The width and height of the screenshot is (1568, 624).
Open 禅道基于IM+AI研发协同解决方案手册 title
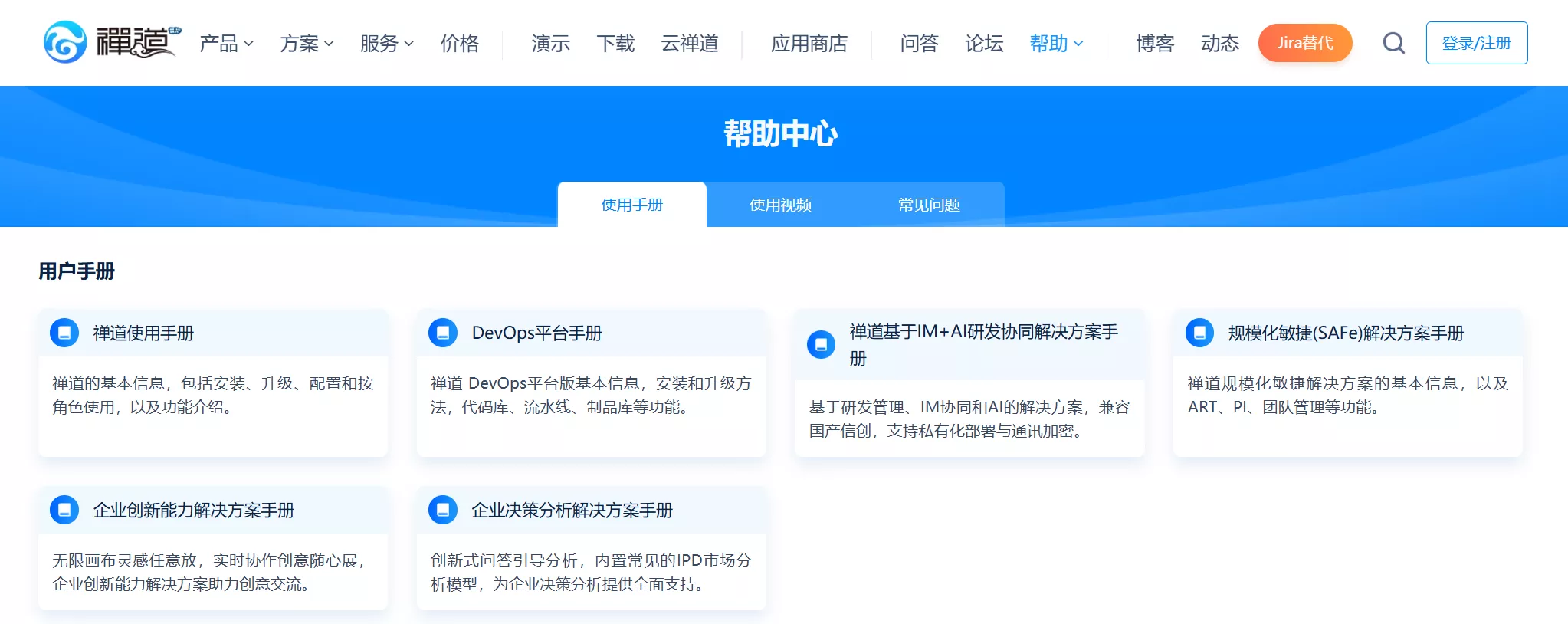coord(984,345)
